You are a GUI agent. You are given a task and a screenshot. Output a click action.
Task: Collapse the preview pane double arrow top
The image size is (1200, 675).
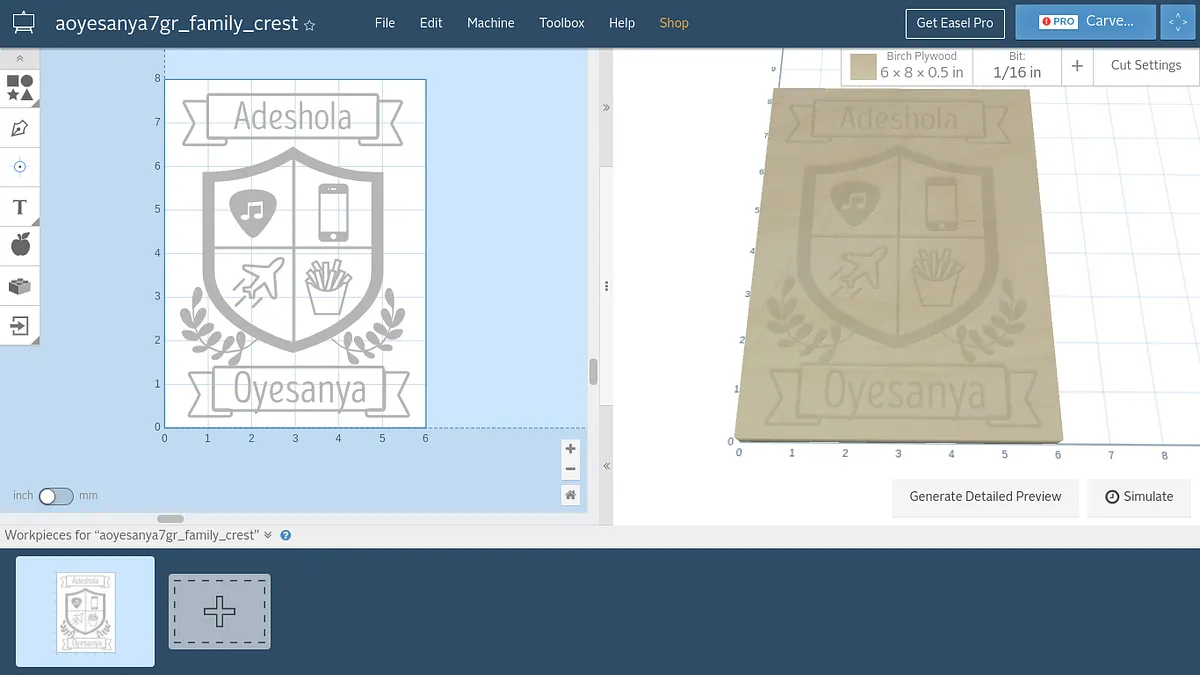605,107
